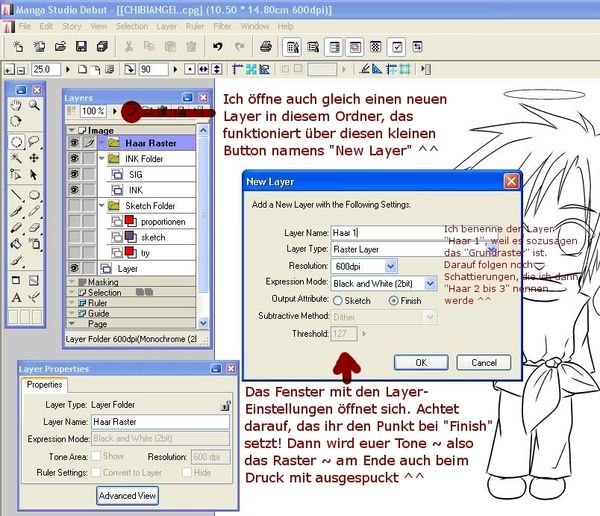Select the Text tool (A)
Image resolution: width=600 pixels, height=516 pixels.
16,297
